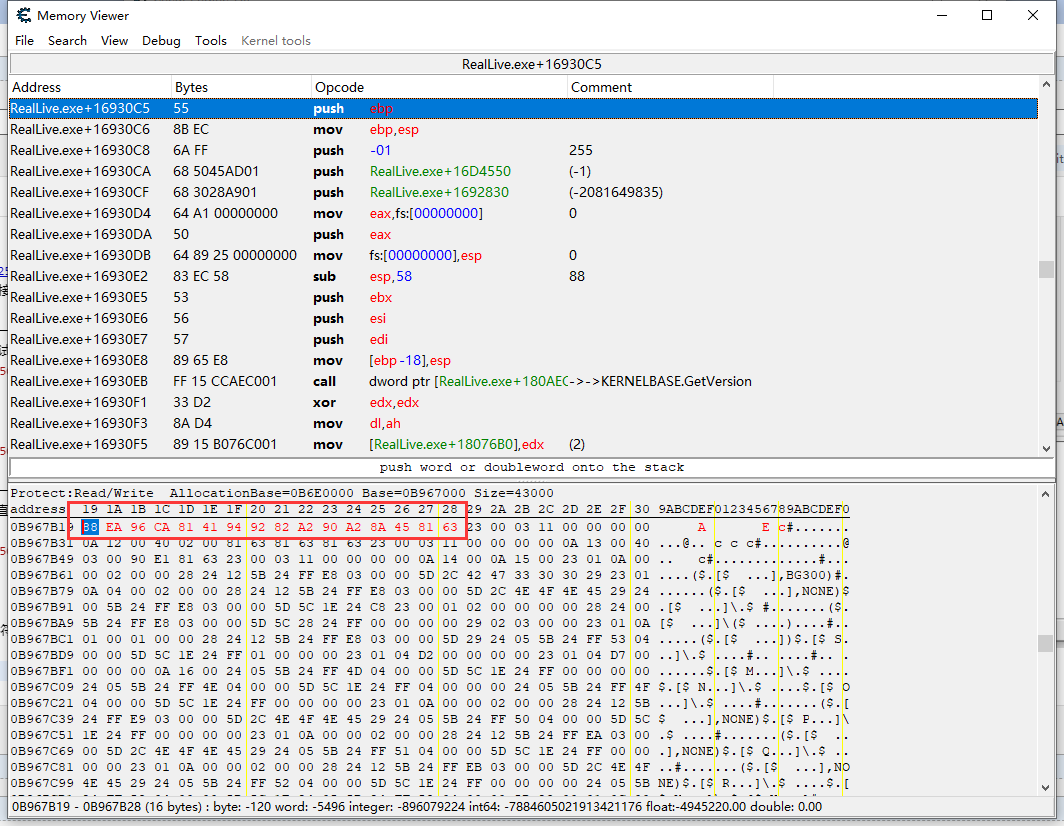Click the hex row address 0B967C81
Image resolution: width=1064 pixels, height=826 pixels.
pos(42,768)
